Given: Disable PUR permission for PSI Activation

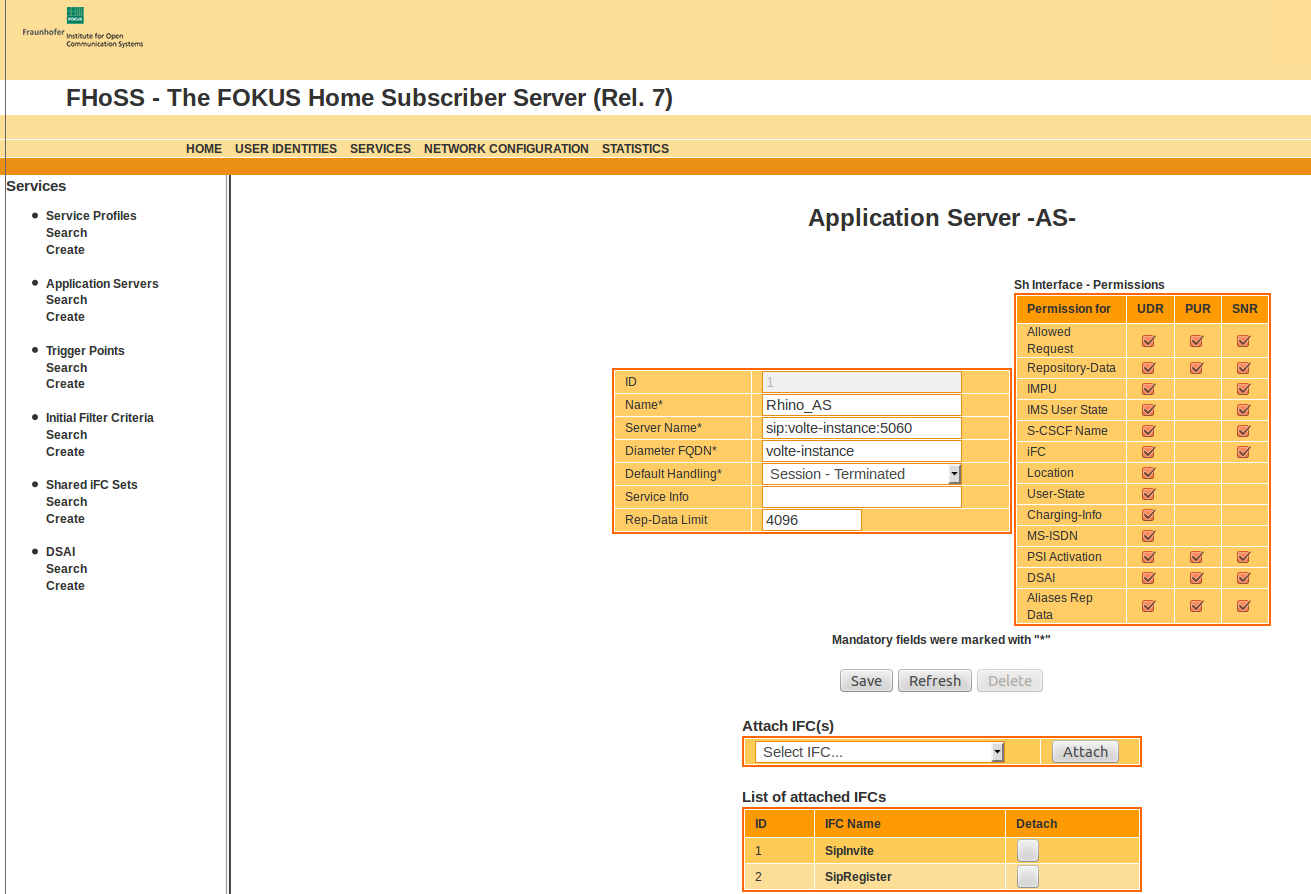Looking at the screenshot, I should point(1196,556).
